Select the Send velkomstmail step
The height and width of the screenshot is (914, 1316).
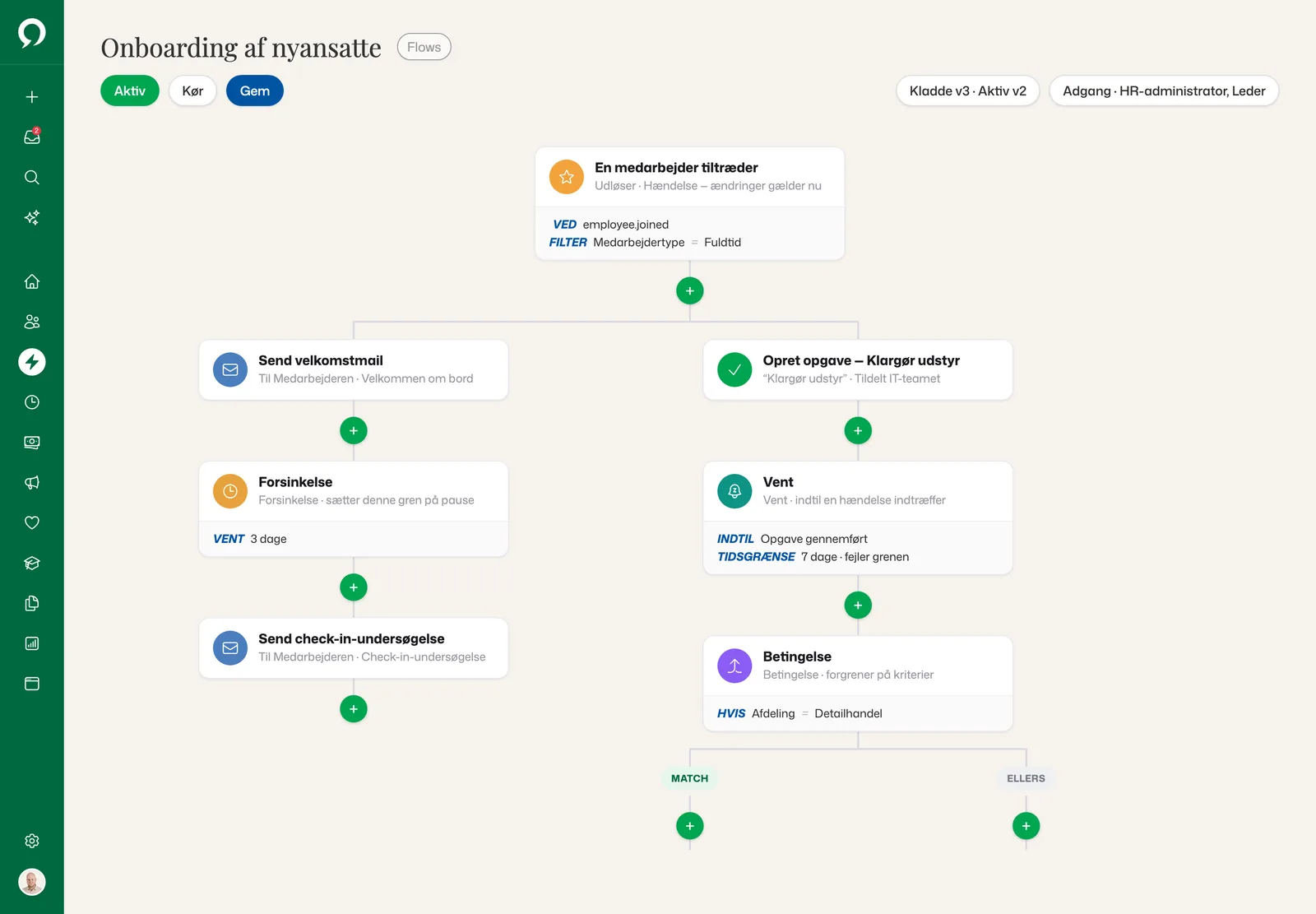354,370
